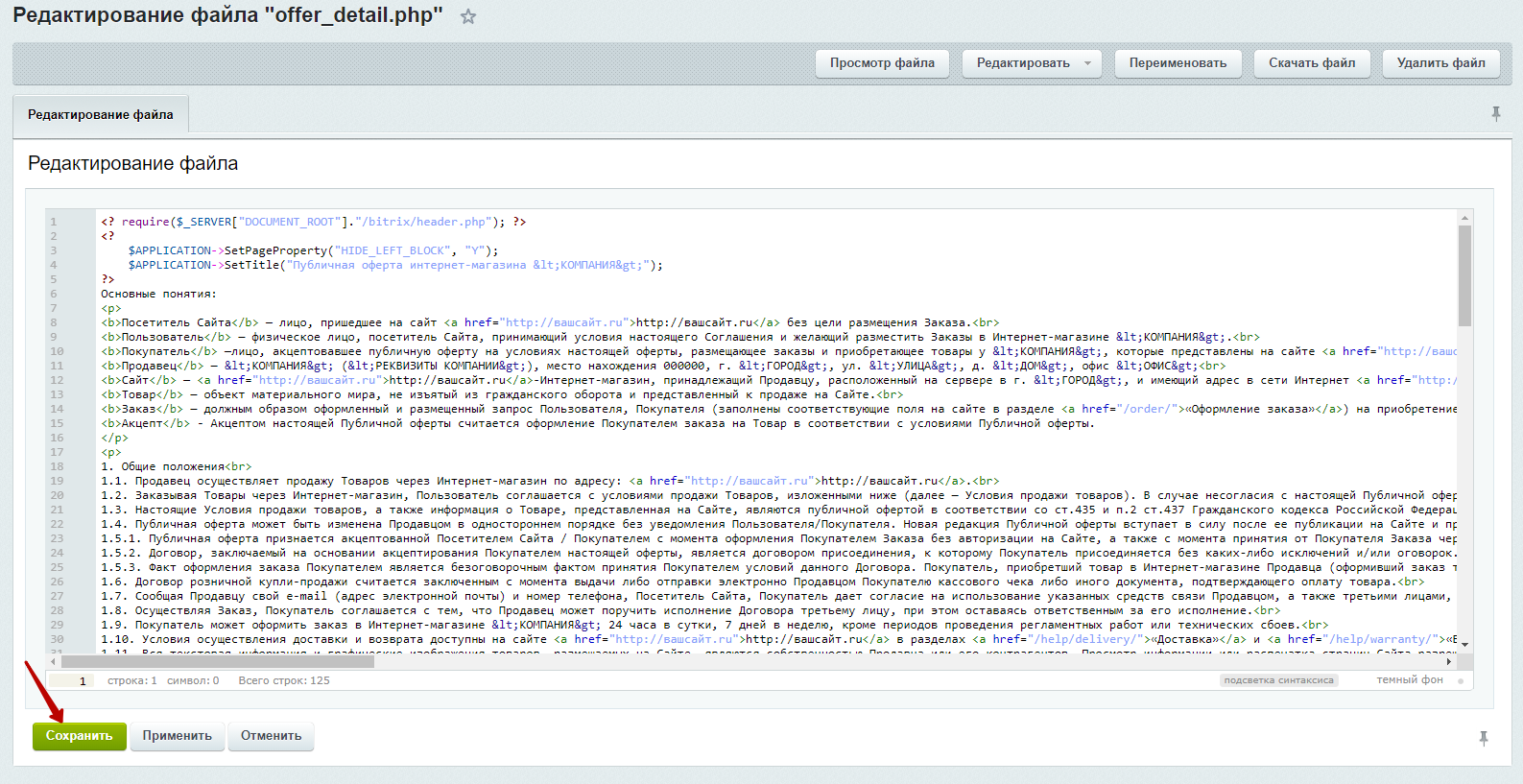Delete file with Удалить файл button
The image size is (1523, 784).
click(1440, 63)
